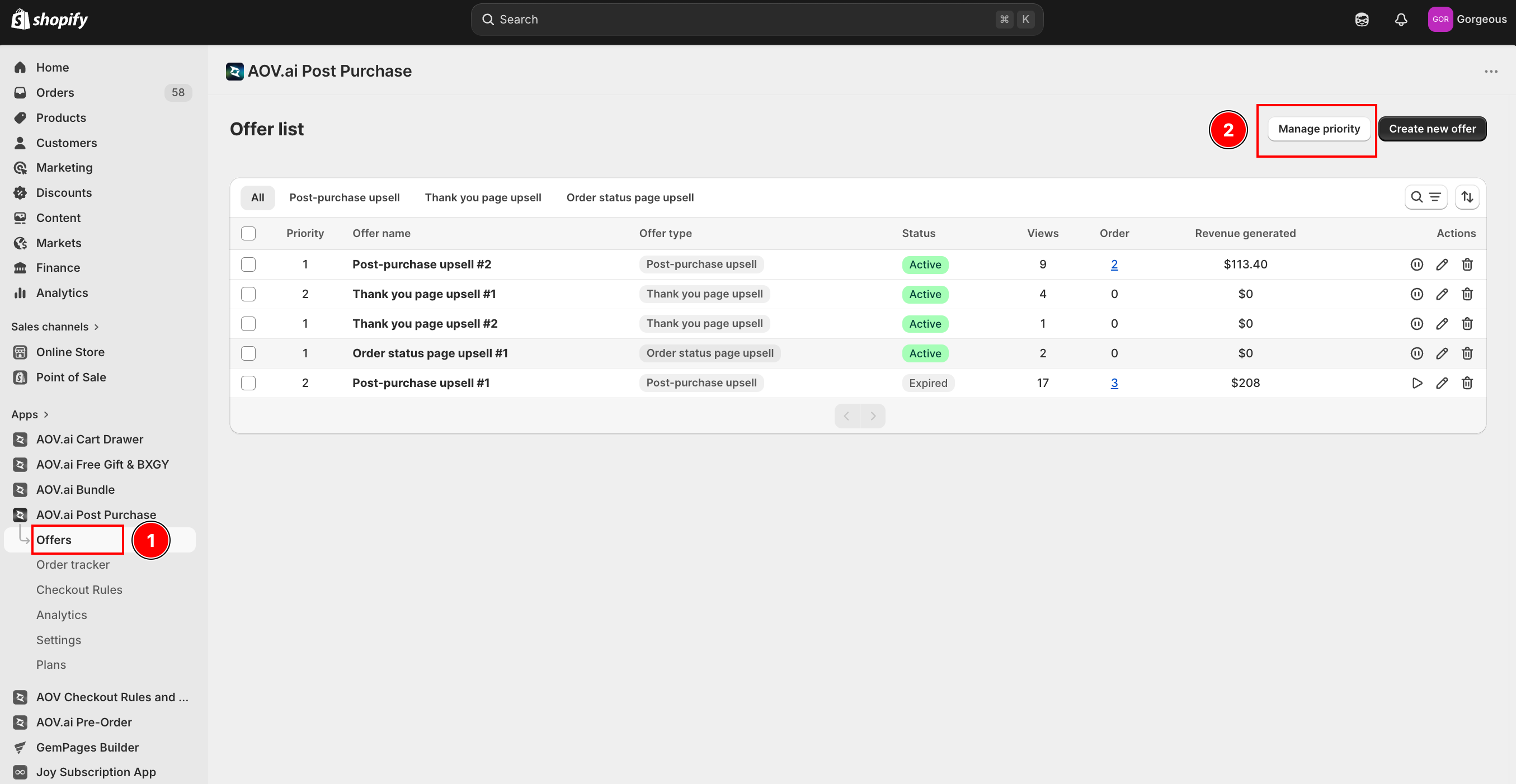This screenshot has height=784, width=1516.
Task: Click the top Search field
Action: click(x=757, y=20)
